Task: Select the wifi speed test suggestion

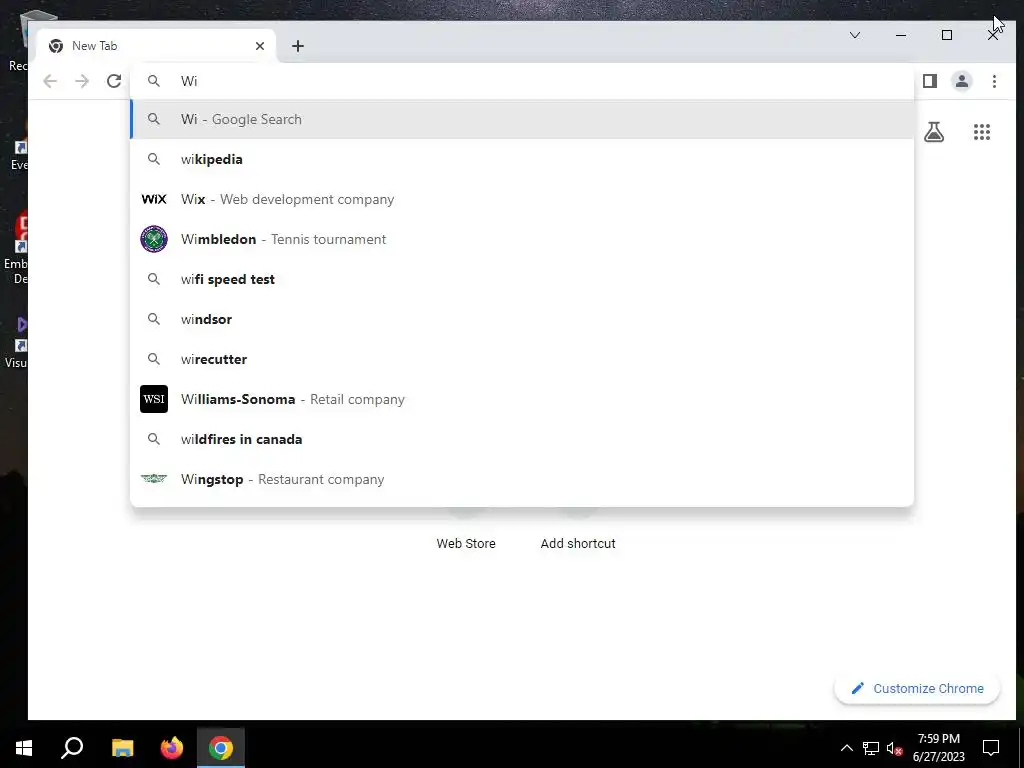Action: (x=522, y=279)
